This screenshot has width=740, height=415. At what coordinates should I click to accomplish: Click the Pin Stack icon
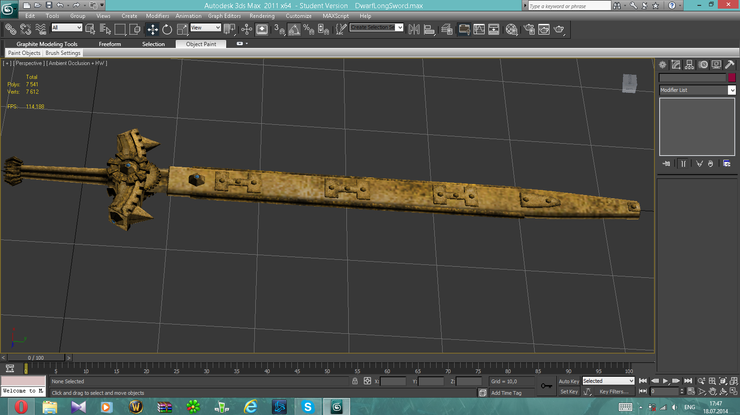667,163
